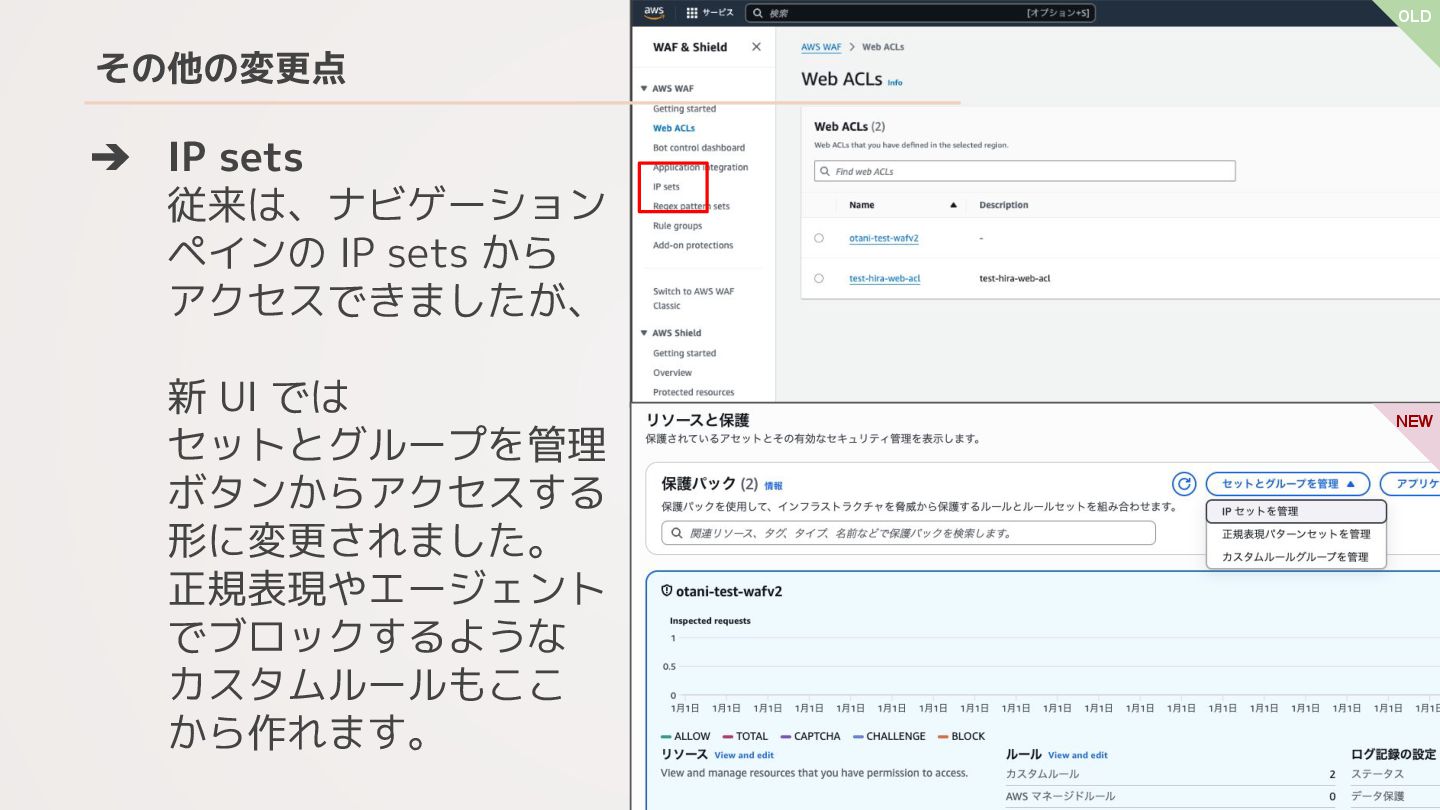Open Protected resources under AWS Shield

tap(693, 392)
